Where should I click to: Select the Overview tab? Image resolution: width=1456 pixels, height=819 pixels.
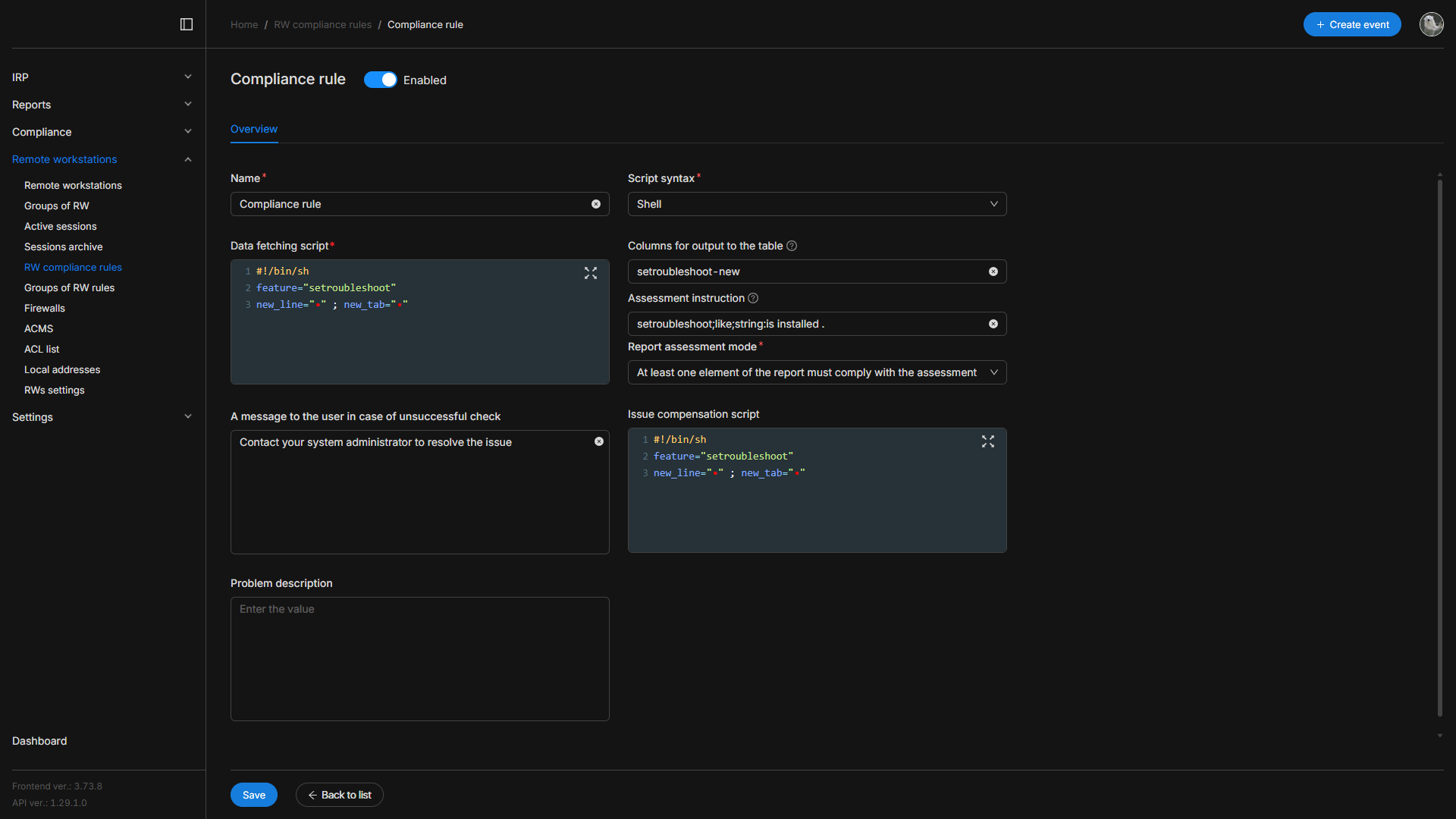click(x=254, y=129)
